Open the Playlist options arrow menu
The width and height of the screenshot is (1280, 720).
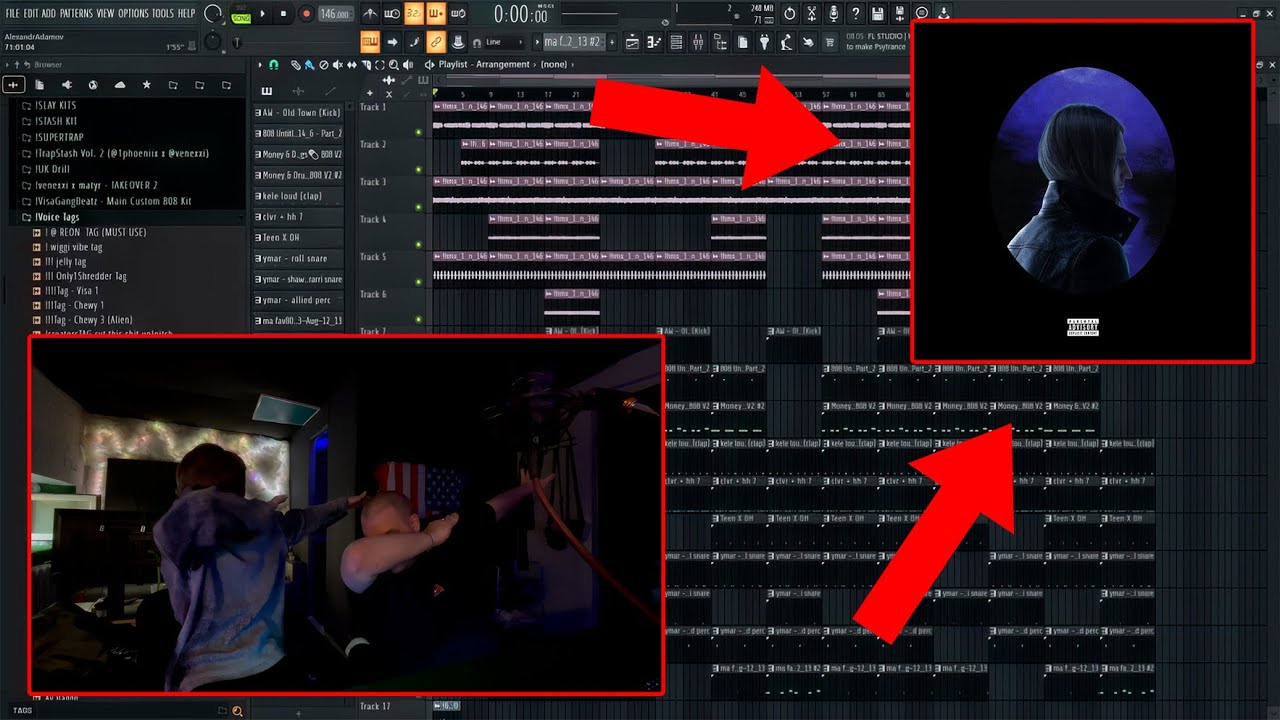[x=260, y=64]
